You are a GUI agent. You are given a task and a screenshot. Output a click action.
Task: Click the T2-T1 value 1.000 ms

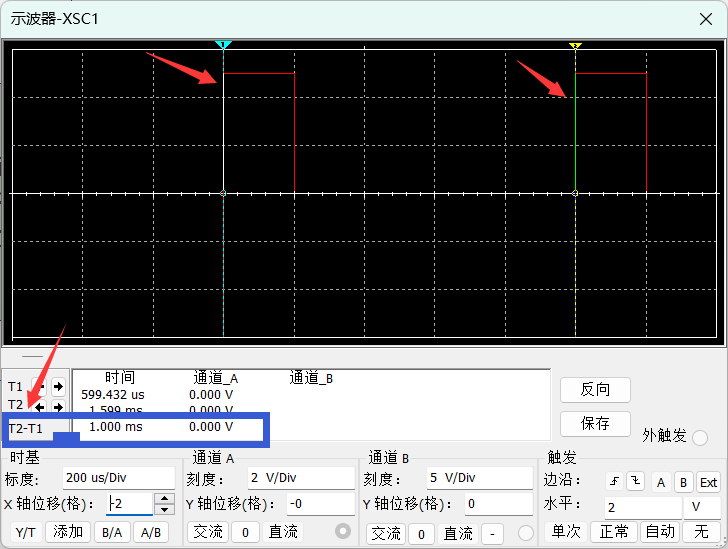(x=116, y=427)
